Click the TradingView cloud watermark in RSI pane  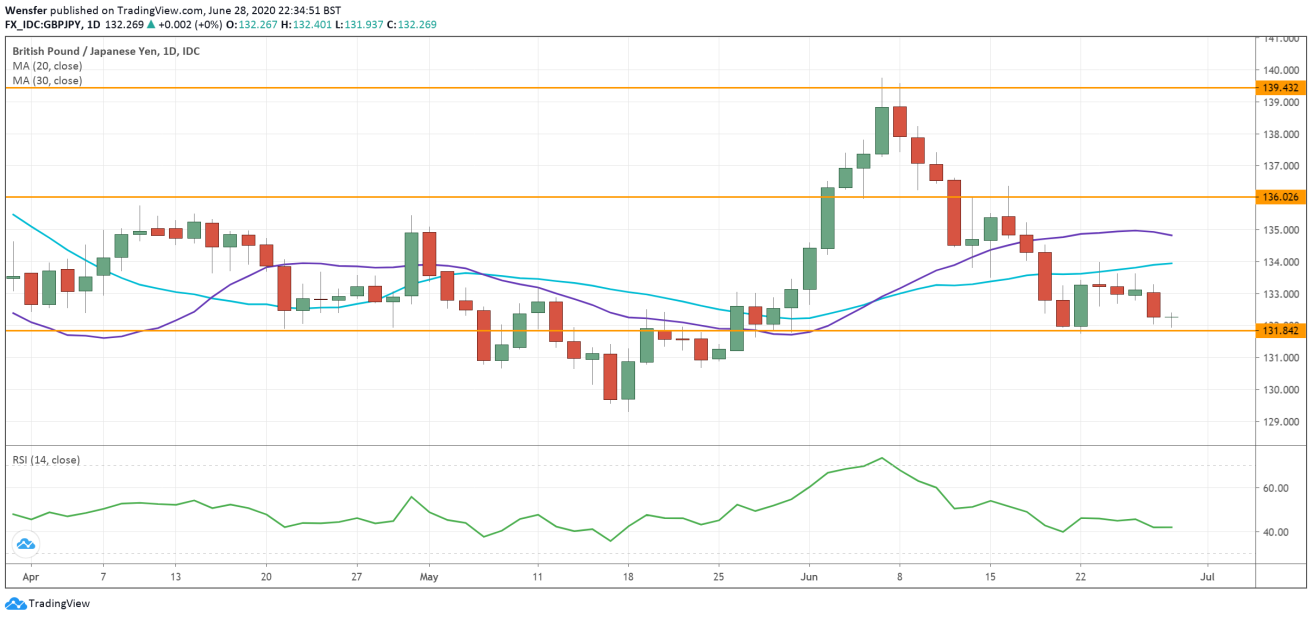(27, 544)
